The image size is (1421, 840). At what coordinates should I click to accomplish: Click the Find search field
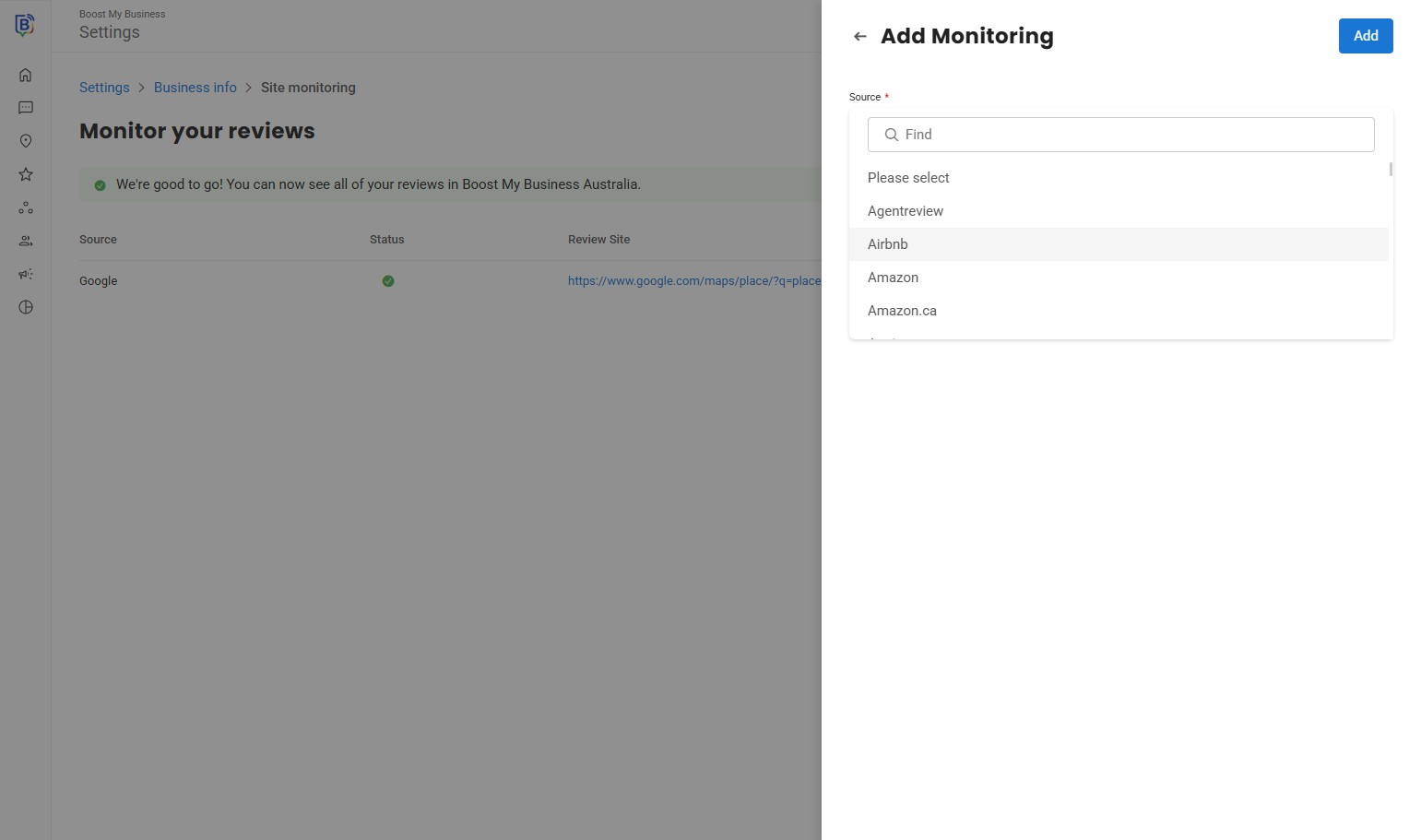click(x=1120, y=135)
